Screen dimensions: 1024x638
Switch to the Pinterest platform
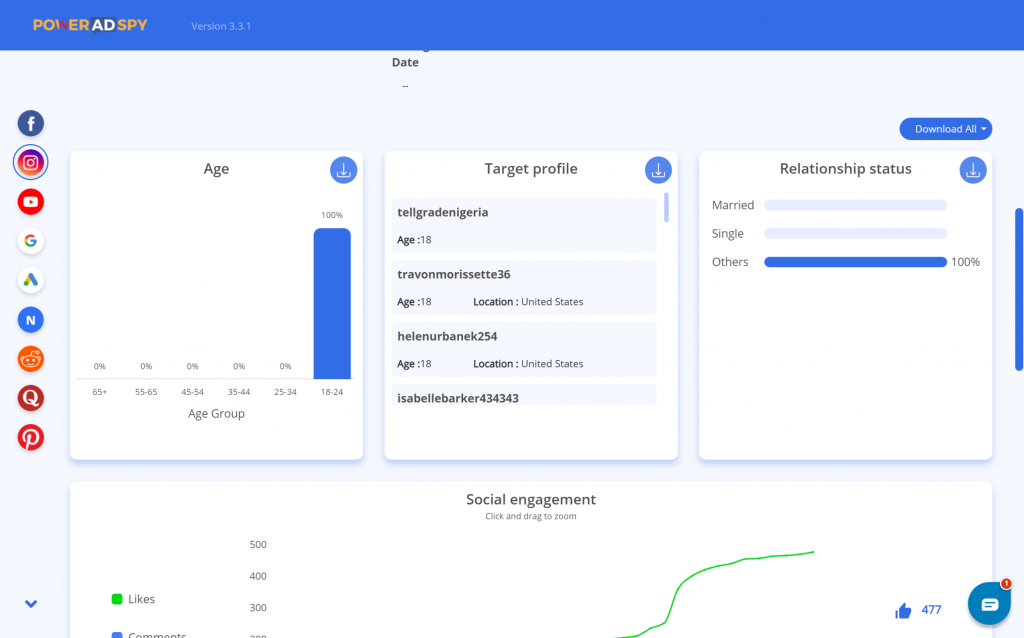(30, 438)
